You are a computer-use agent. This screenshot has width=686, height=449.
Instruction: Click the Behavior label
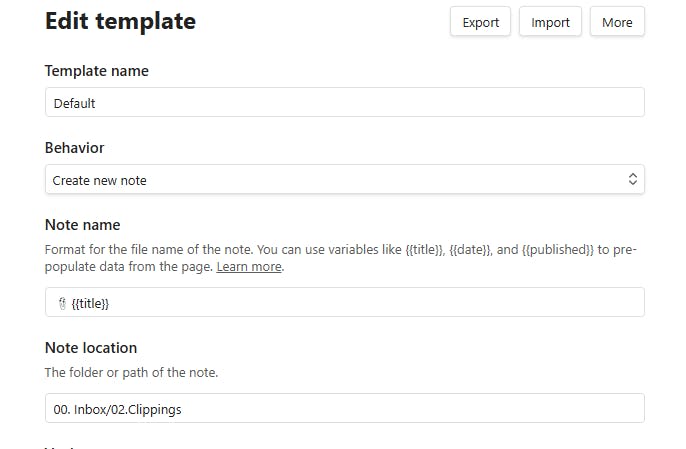(x=75, y=148)
